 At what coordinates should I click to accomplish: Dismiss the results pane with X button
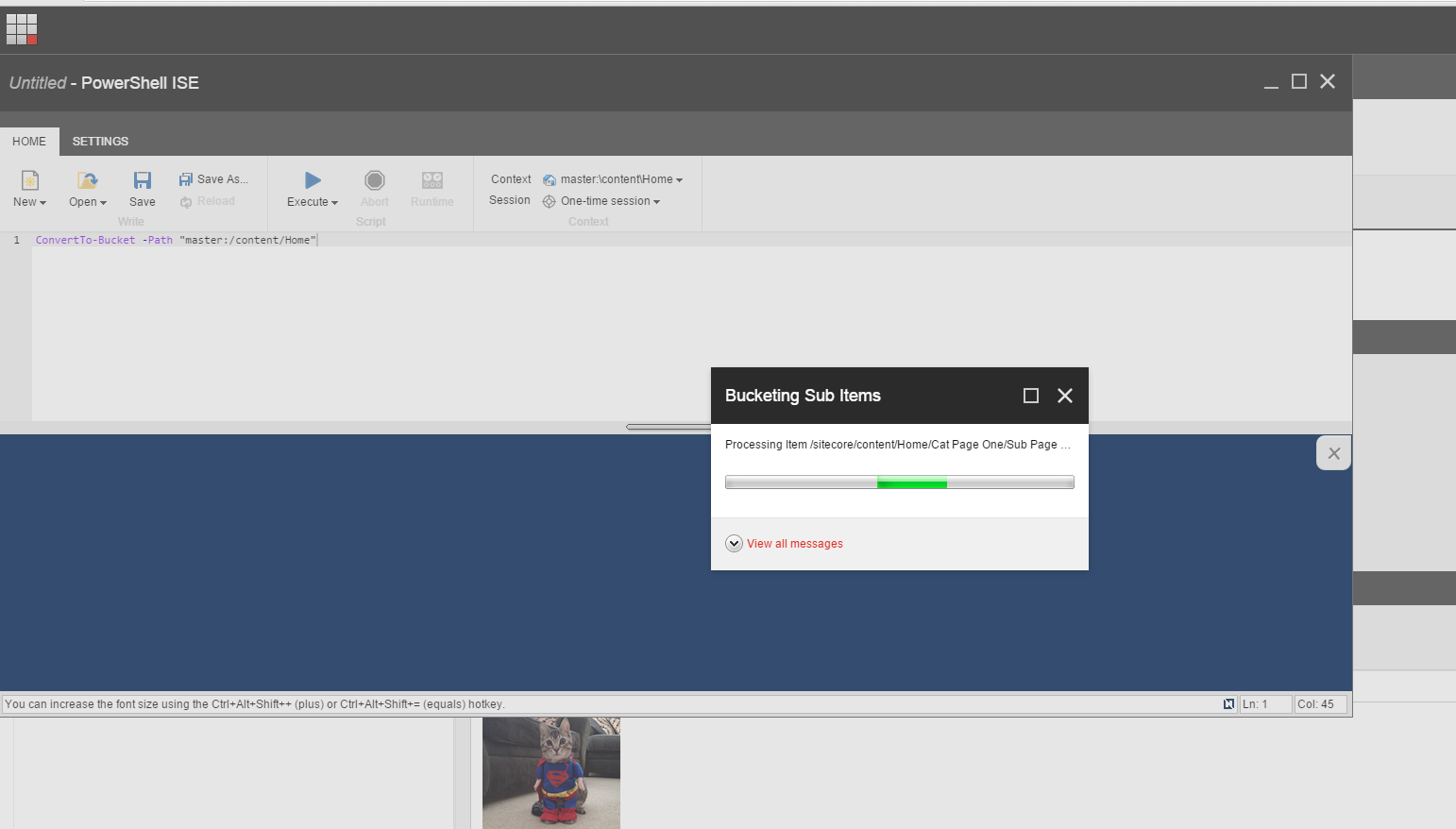[1333, 453]
